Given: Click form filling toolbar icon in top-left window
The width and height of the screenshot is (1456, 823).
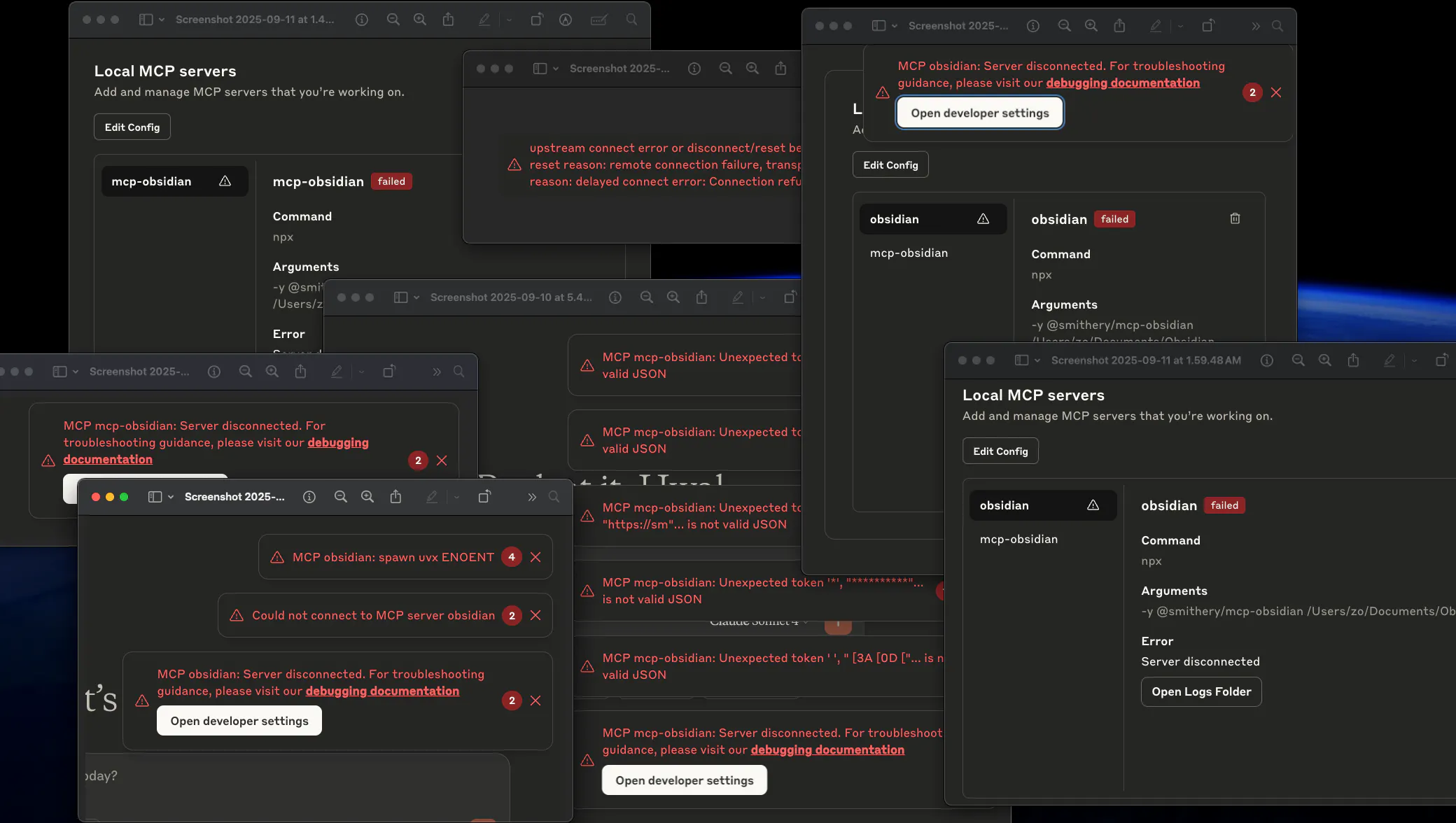Looking at the screenshot, I should point(598,20).
